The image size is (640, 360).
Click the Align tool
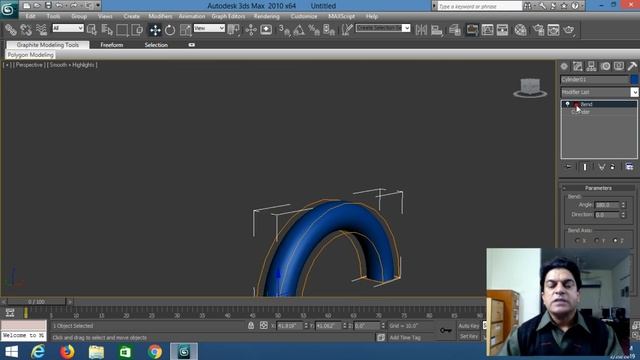point(437,30)
